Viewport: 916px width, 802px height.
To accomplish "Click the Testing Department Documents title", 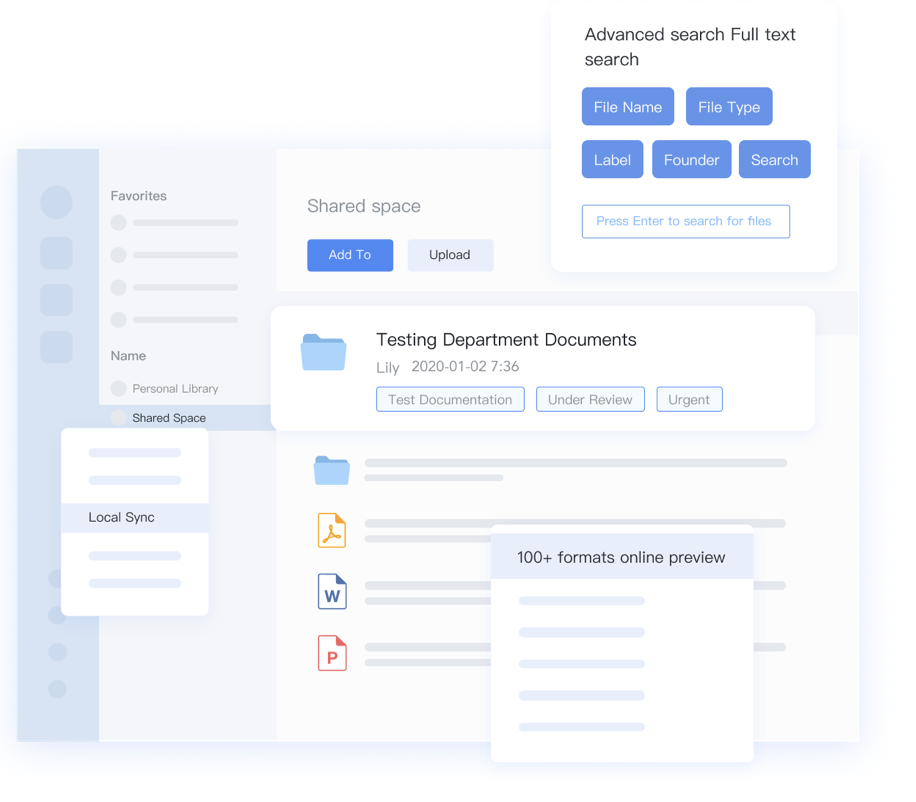I will pyautogui.click(x=506, y=339).
